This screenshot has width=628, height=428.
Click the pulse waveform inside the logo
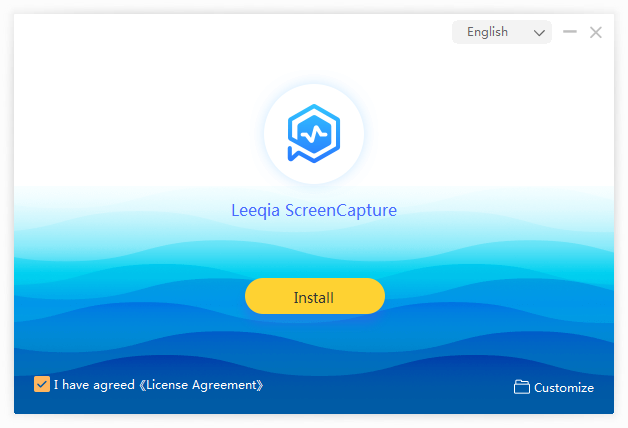[314, 132]
